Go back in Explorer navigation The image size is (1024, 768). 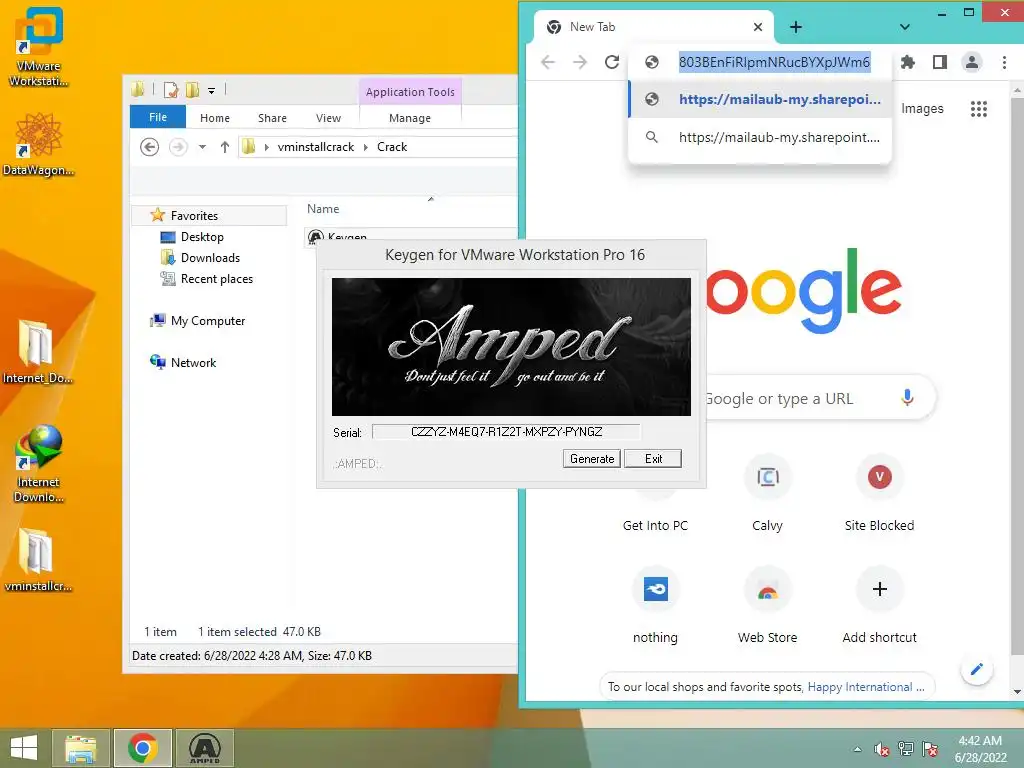[x=150, y=147]
